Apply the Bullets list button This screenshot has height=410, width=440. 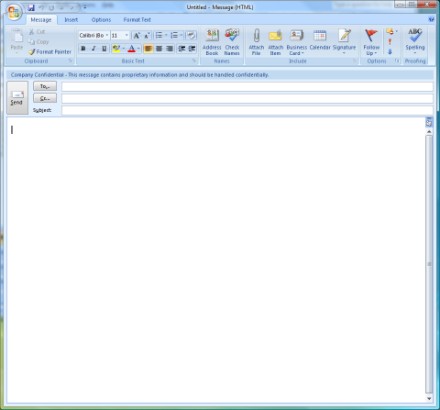pos(159,35)
